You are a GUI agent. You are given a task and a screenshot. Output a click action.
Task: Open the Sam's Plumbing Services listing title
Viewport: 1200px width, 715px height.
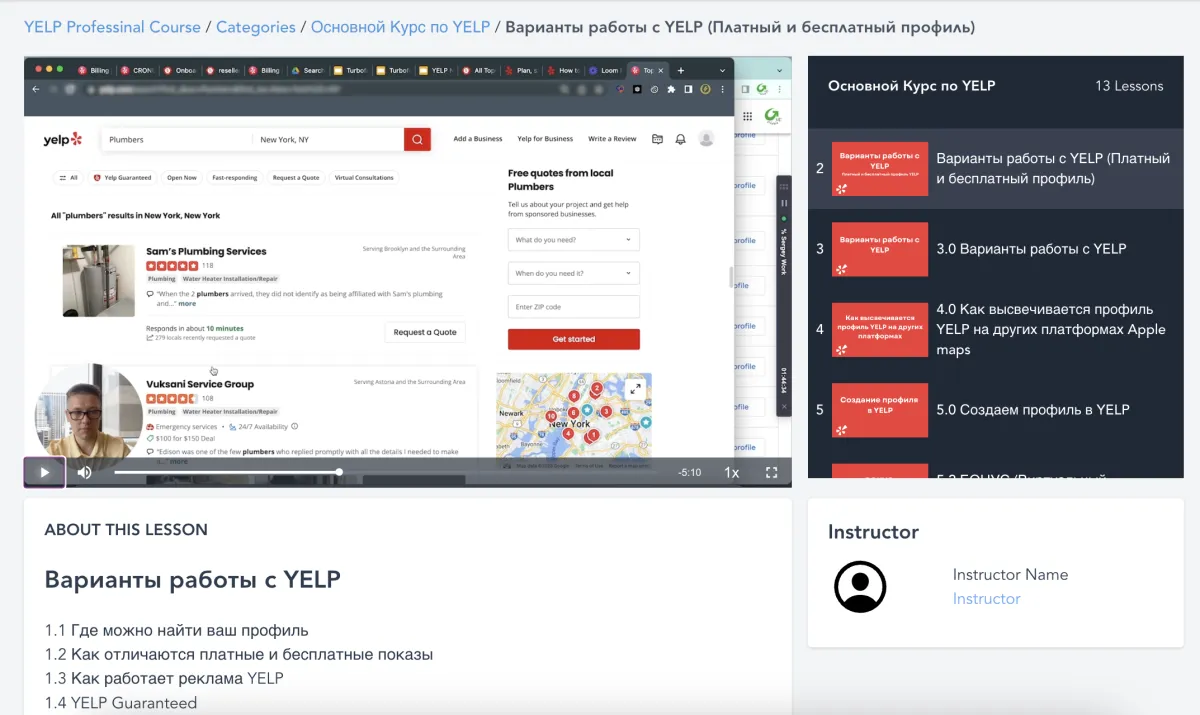(x=206, y=251)
